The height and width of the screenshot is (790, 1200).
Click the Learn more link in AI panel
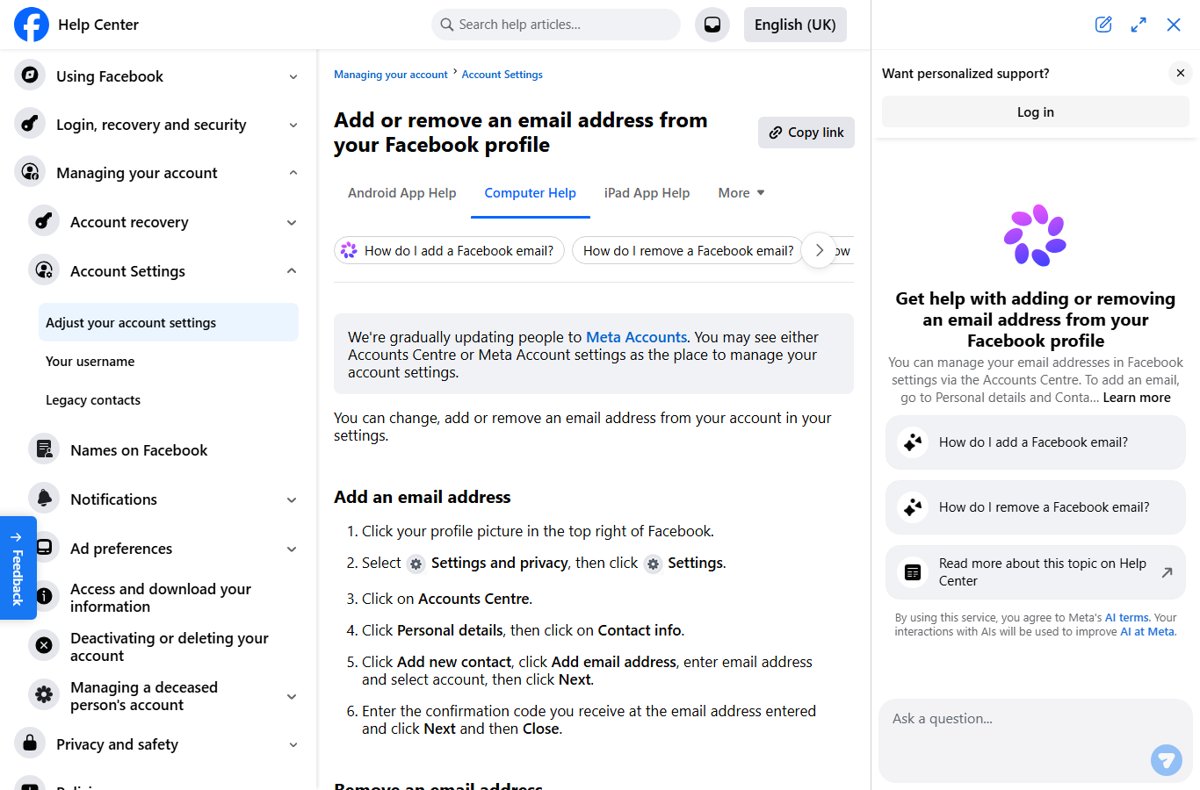[x=1137, y=397]
